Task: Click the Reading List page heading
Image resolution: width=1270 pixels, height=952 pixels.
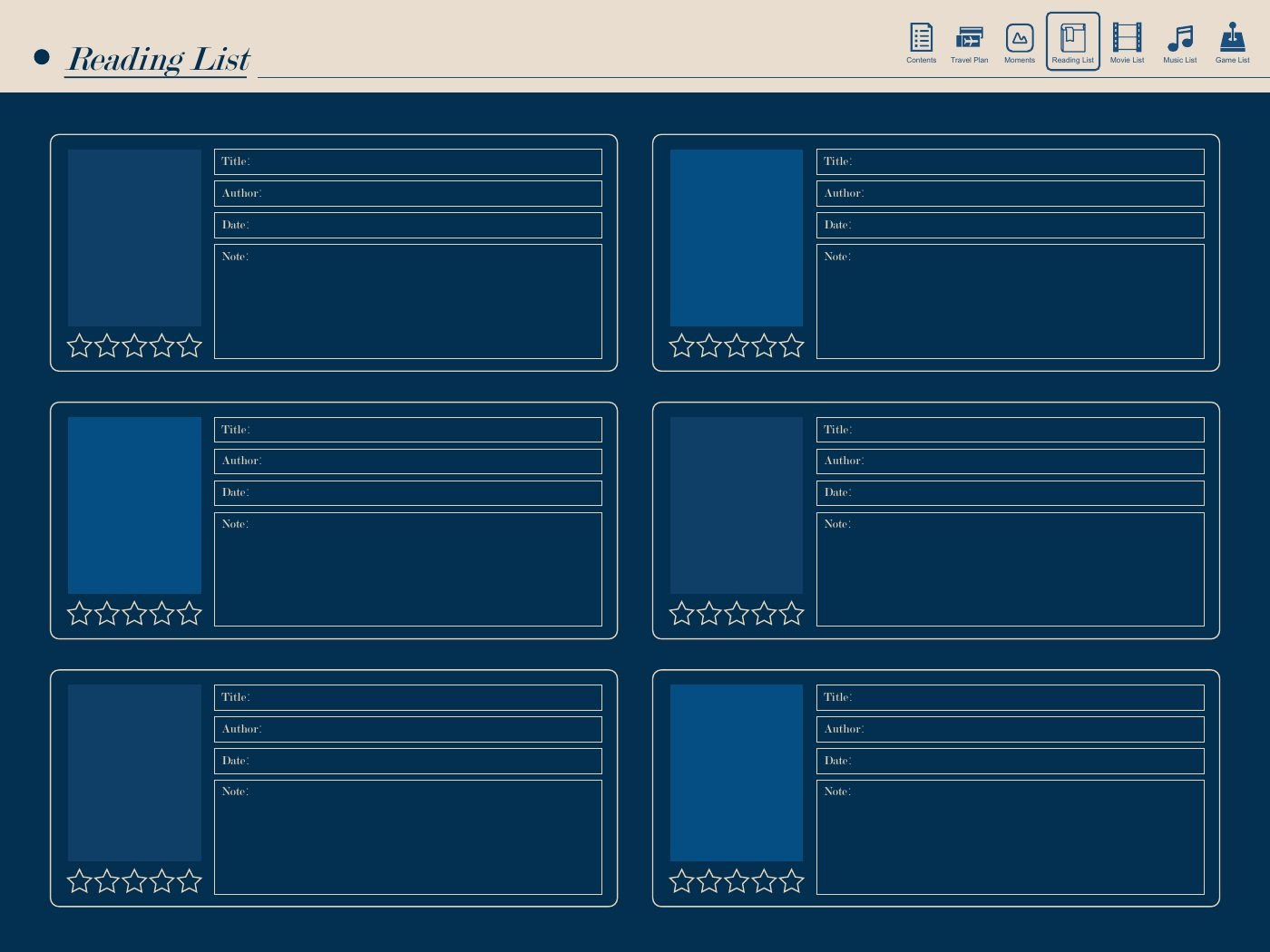Action: pyautogui.click(x=159, y=59)
